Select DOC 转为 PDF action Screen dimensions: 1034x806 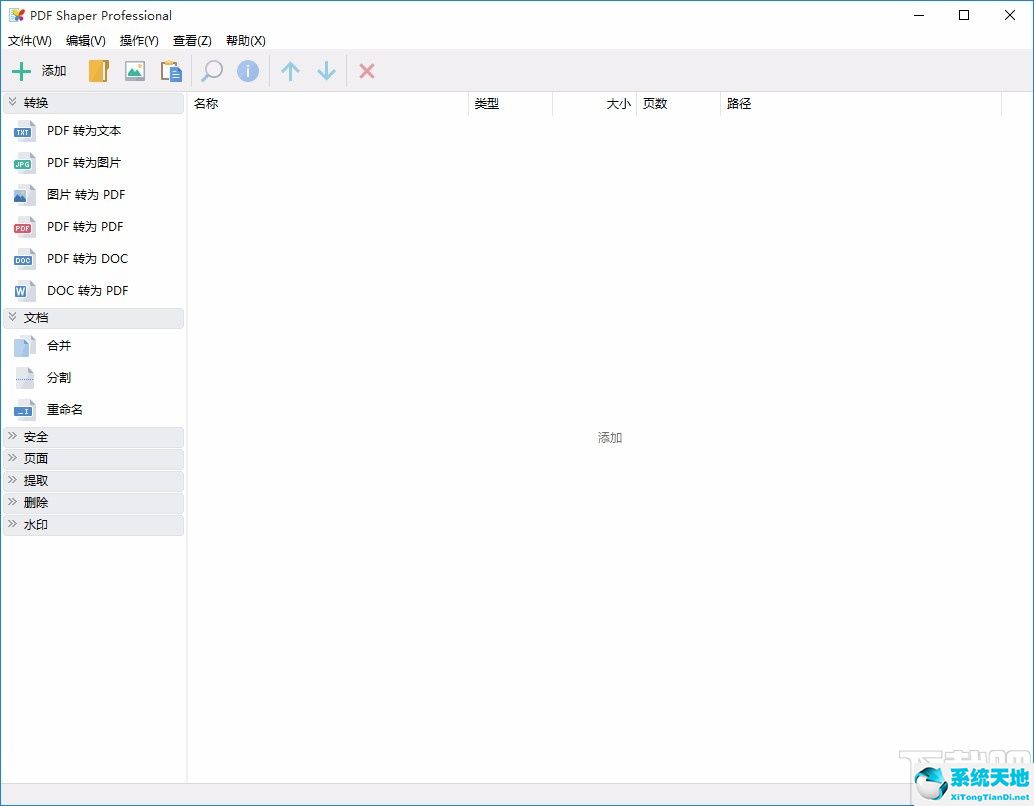click(87, 291)
